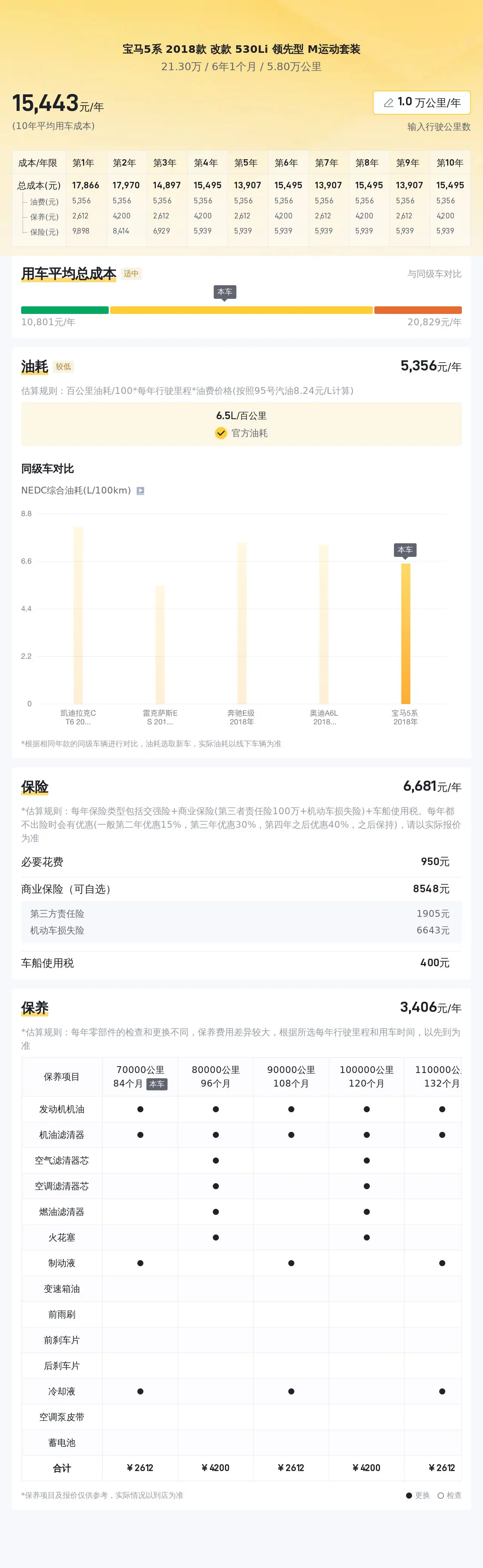483x1568 pixels.
Task: Click the 机动车损失险 6643元 row
Action: click(241, 930)
